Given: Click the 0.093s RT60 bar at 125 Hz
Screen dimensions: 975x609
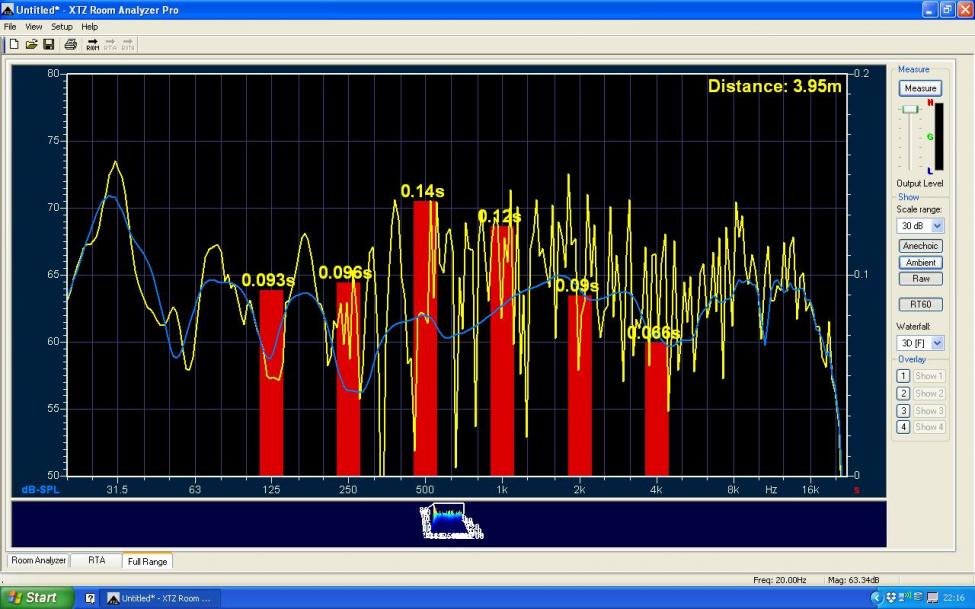Looking at the screenshot, I should click(271, 383).
